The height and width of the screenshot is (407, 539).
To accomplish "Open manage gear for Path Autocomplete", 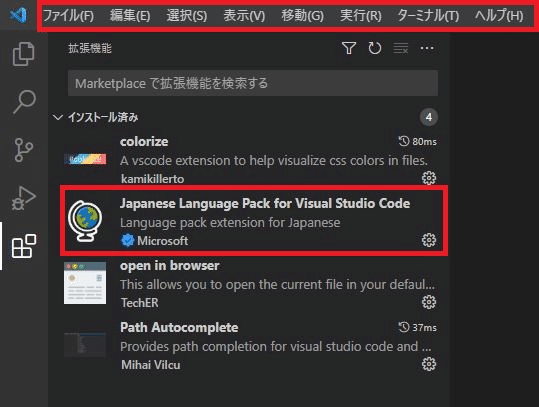I will [429, 364].
